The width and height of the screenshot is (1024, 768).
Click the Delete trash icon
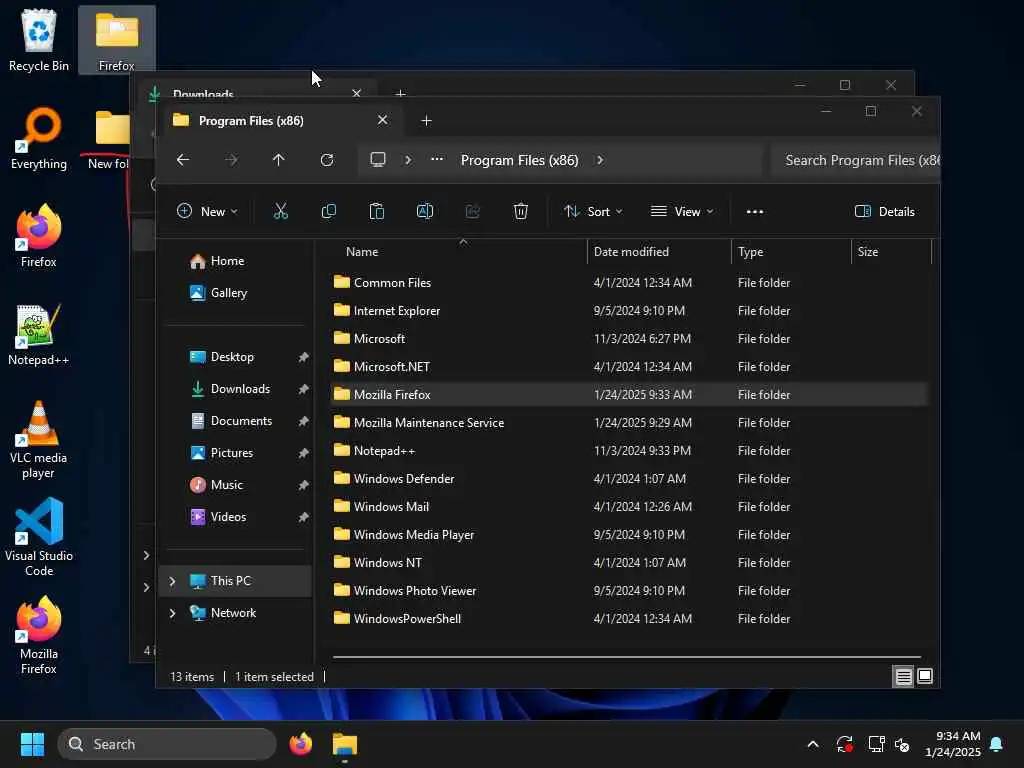click(x=520, y=211)
